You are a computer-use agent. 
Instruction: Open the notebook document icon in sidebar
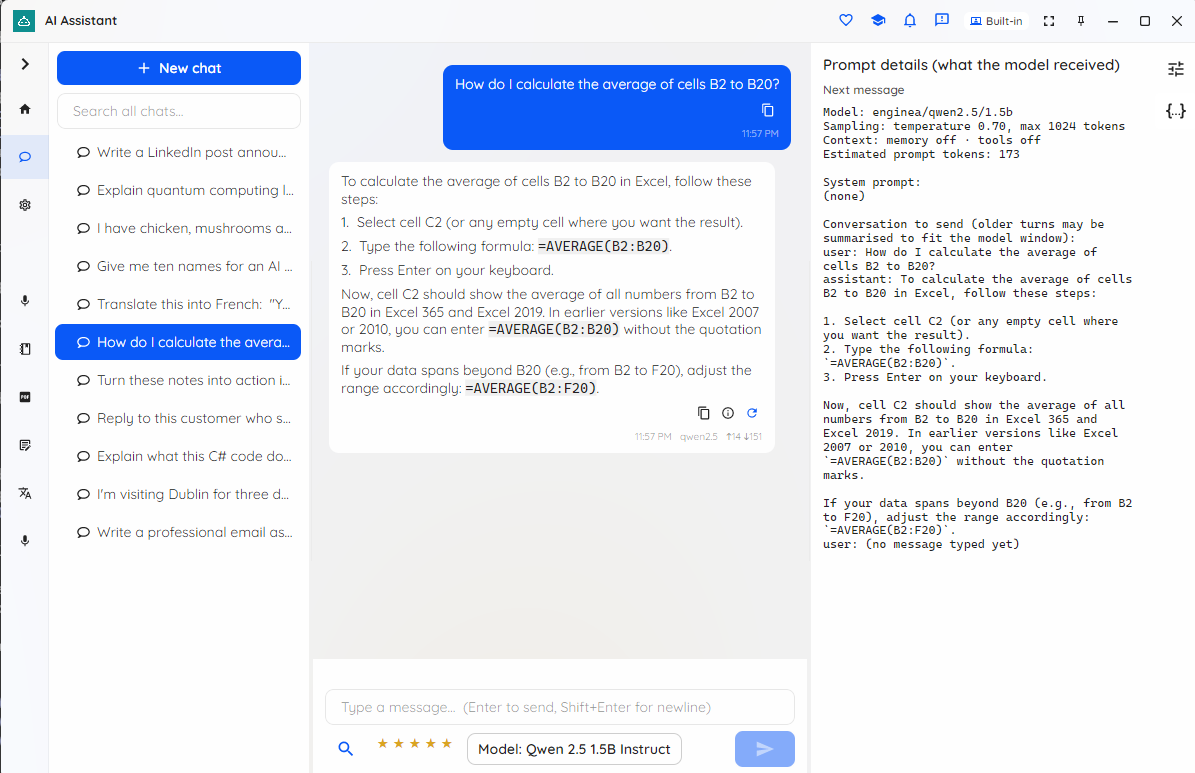click(x=25, y=349)
